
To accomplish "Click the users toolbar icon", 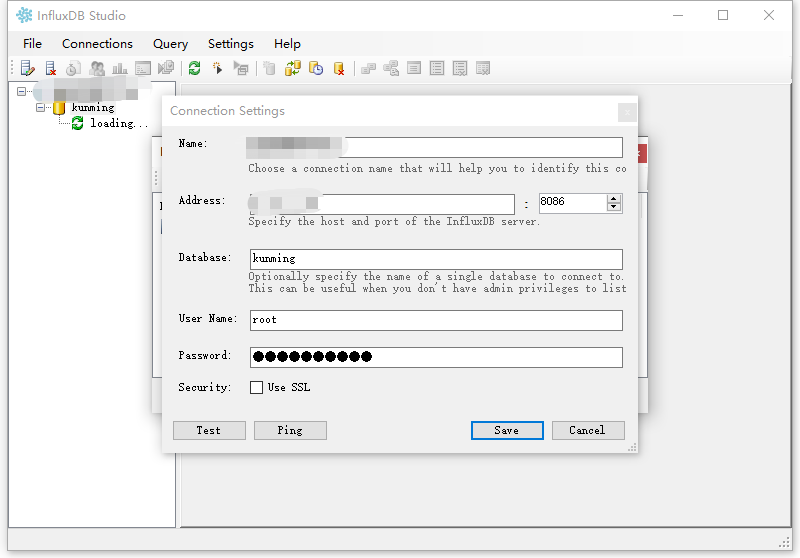I will click(x=97, y=68).
